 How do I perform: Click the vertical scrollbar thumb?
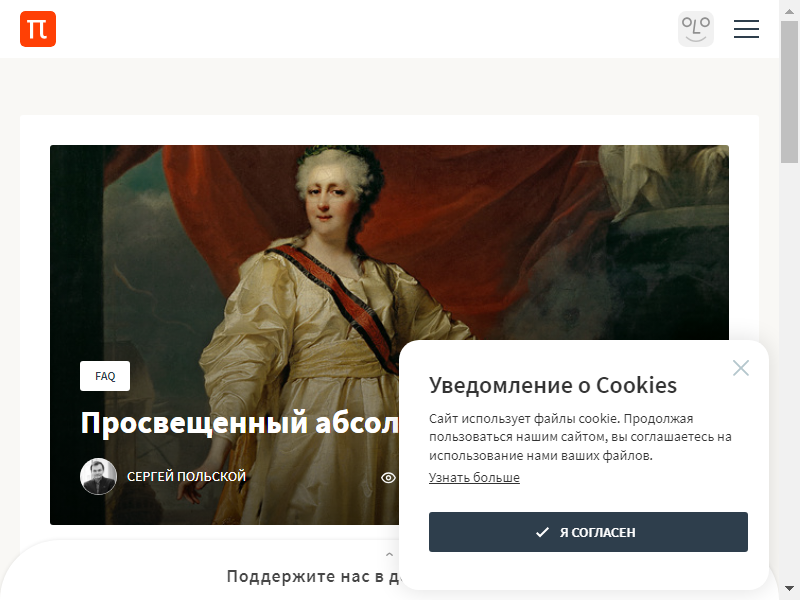pyautogui.click(x=789, y=92)
